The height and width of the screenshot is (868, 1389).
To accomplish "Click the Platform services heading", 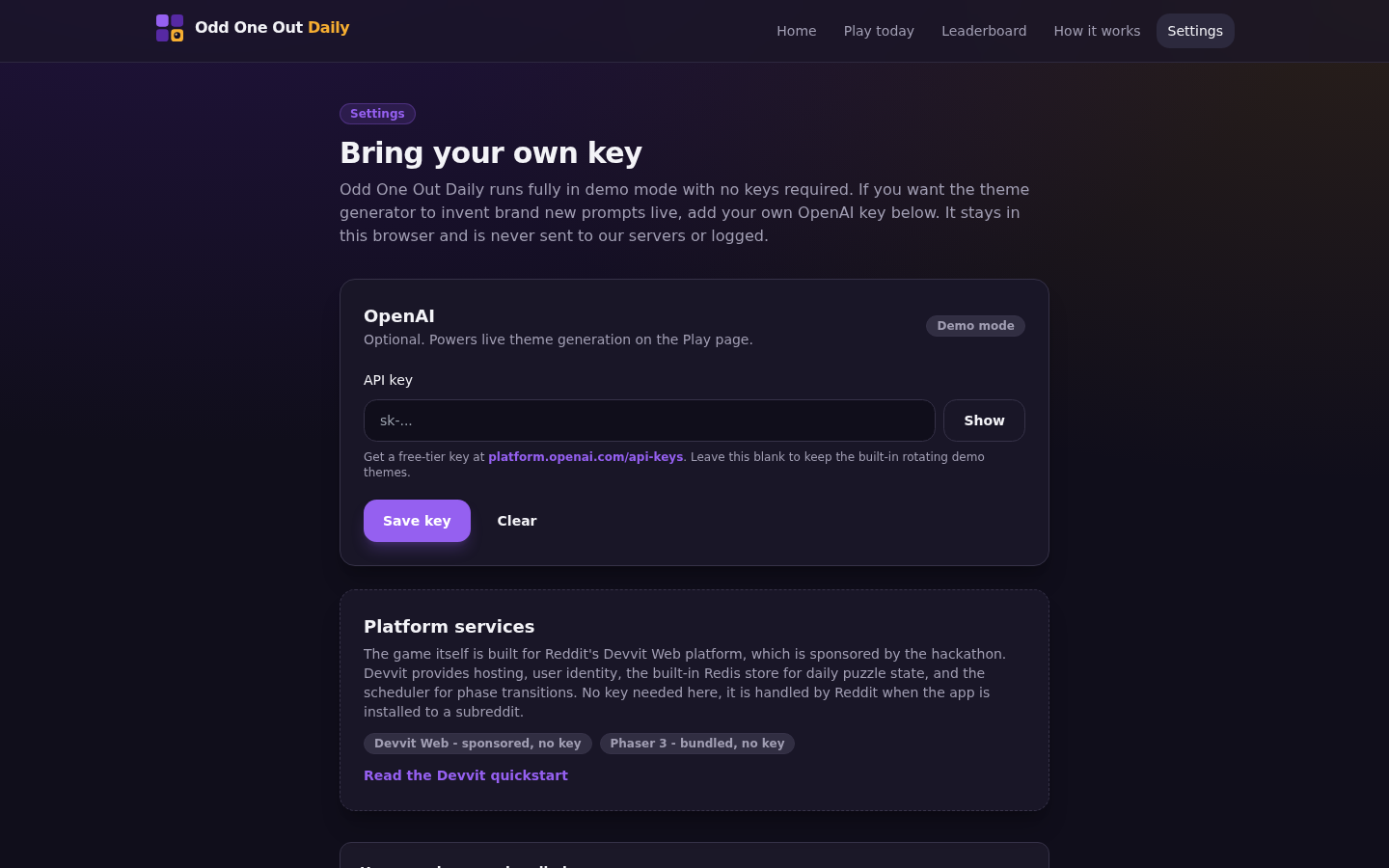I will click(x=449, y=627).
